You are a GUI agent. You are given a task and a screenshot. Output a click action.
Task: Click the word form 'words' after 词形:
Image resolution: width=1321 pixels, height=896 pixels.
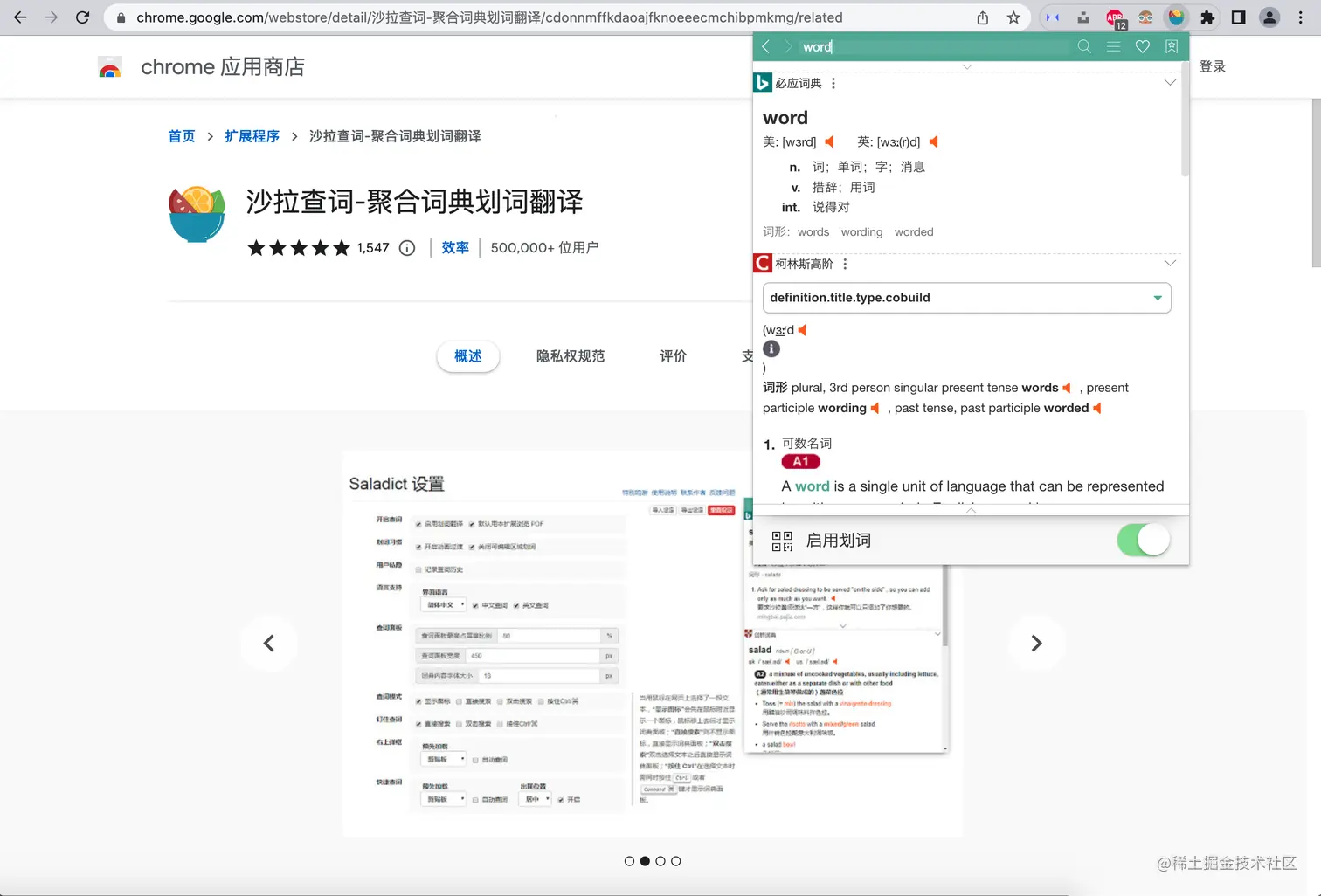point(813,232)
